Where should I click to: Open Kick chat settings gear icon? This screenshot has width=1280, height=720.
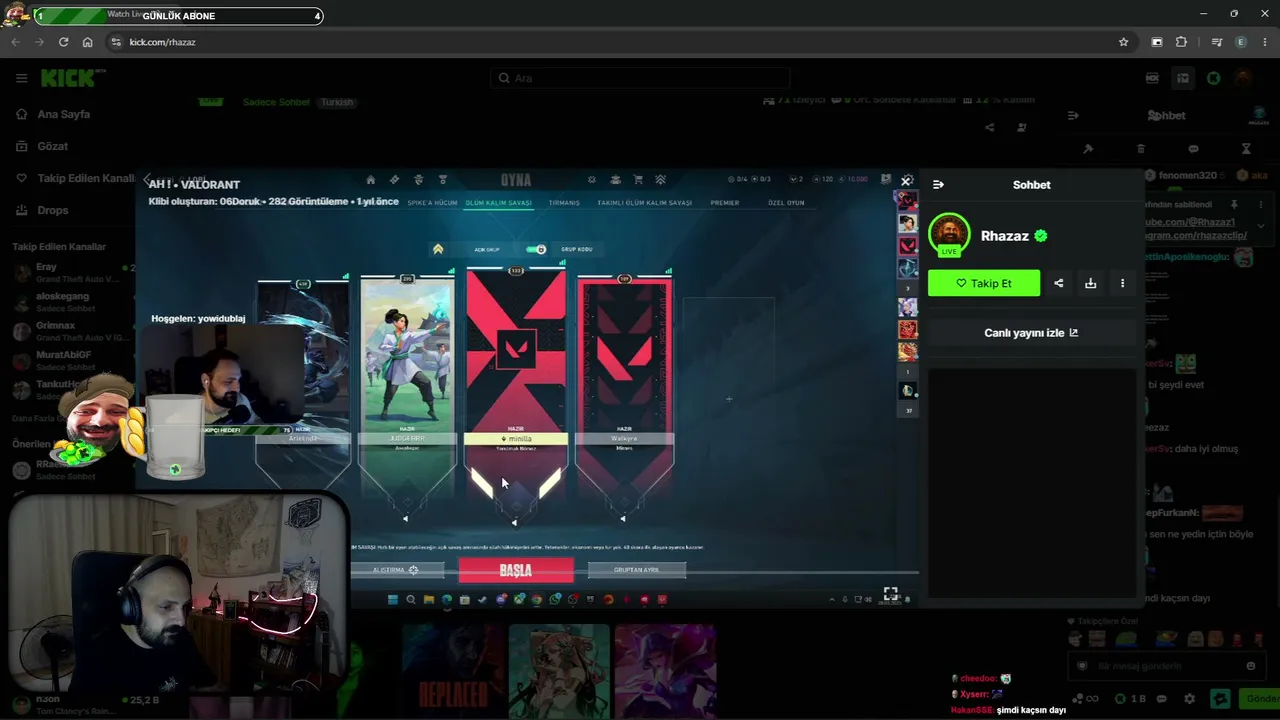click(x=1189, y=699)
